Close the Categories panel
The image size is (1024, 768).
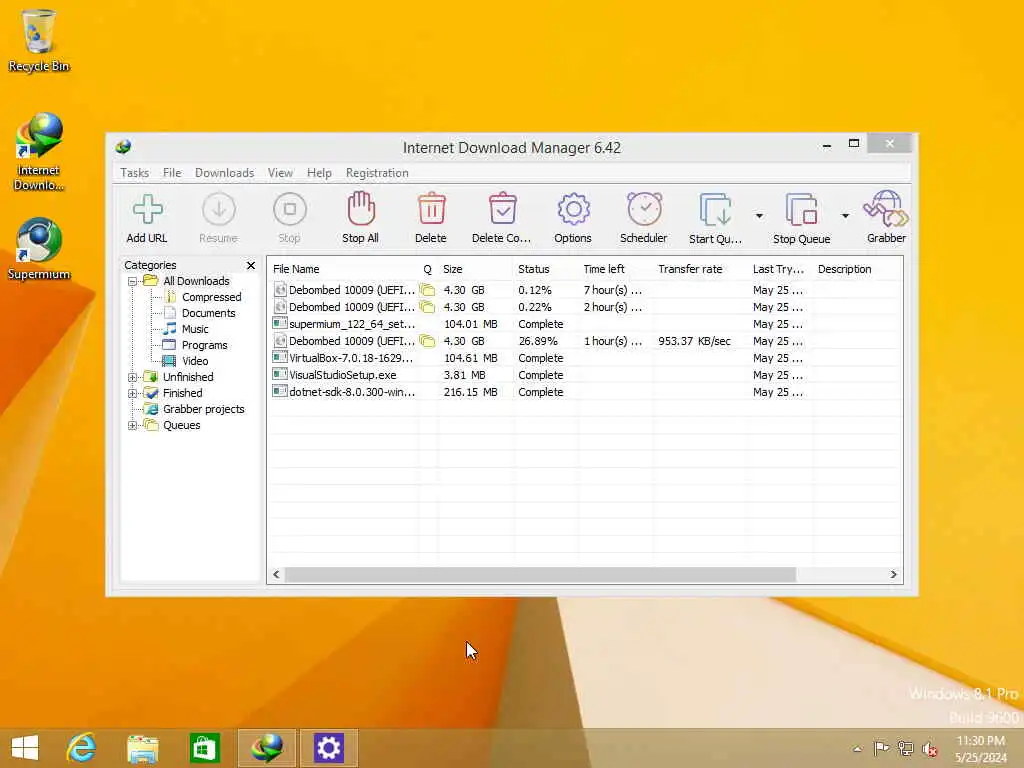[251, 265]
